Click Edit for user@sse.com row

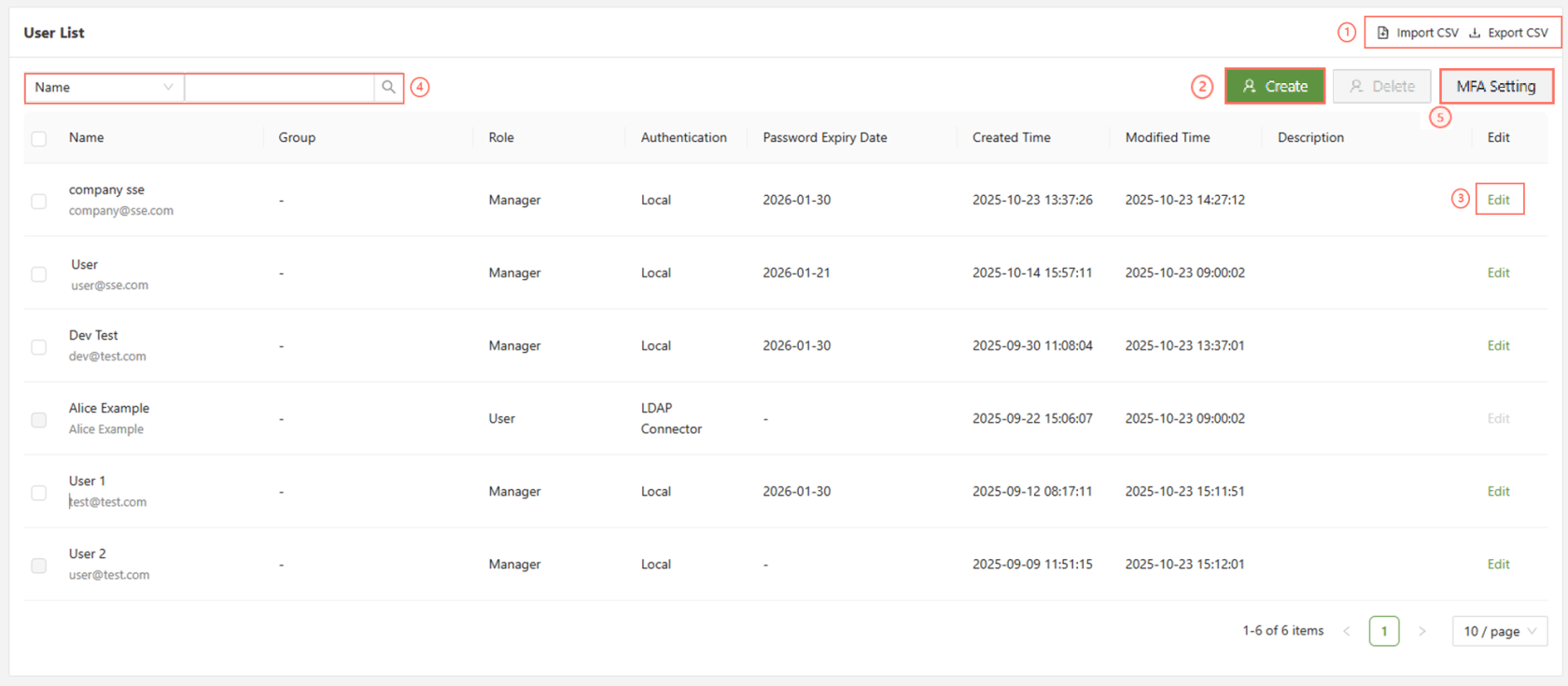(1498, 273)
